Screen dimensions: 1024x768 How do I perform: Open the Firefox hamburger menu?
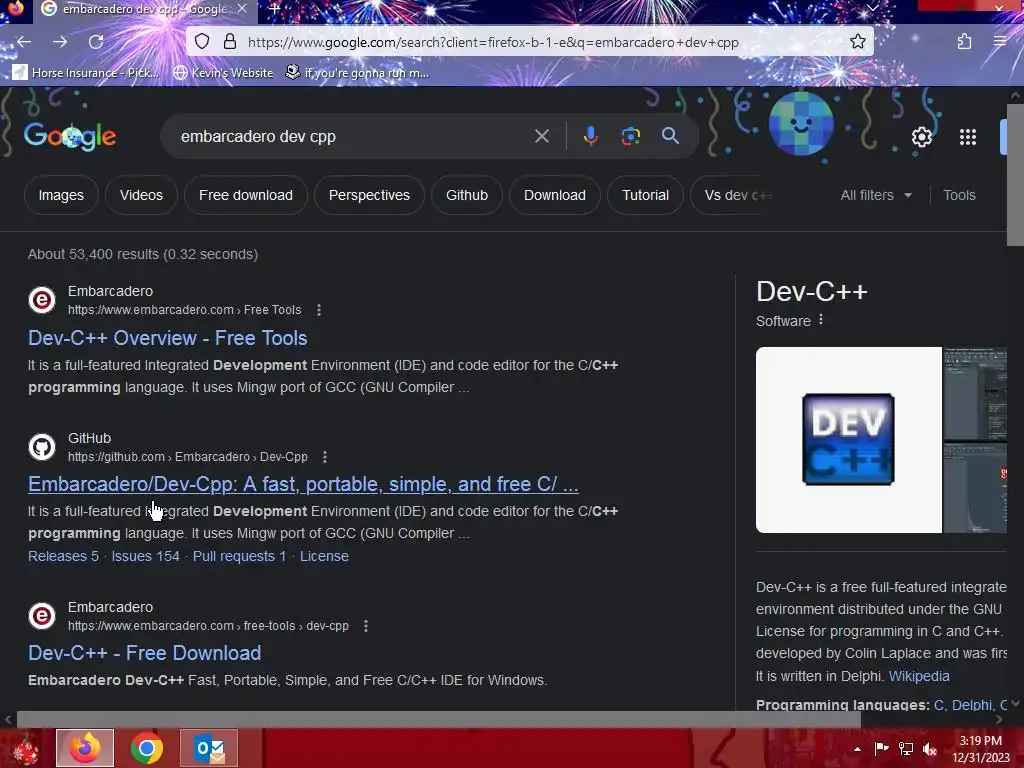tap(999, 42)
